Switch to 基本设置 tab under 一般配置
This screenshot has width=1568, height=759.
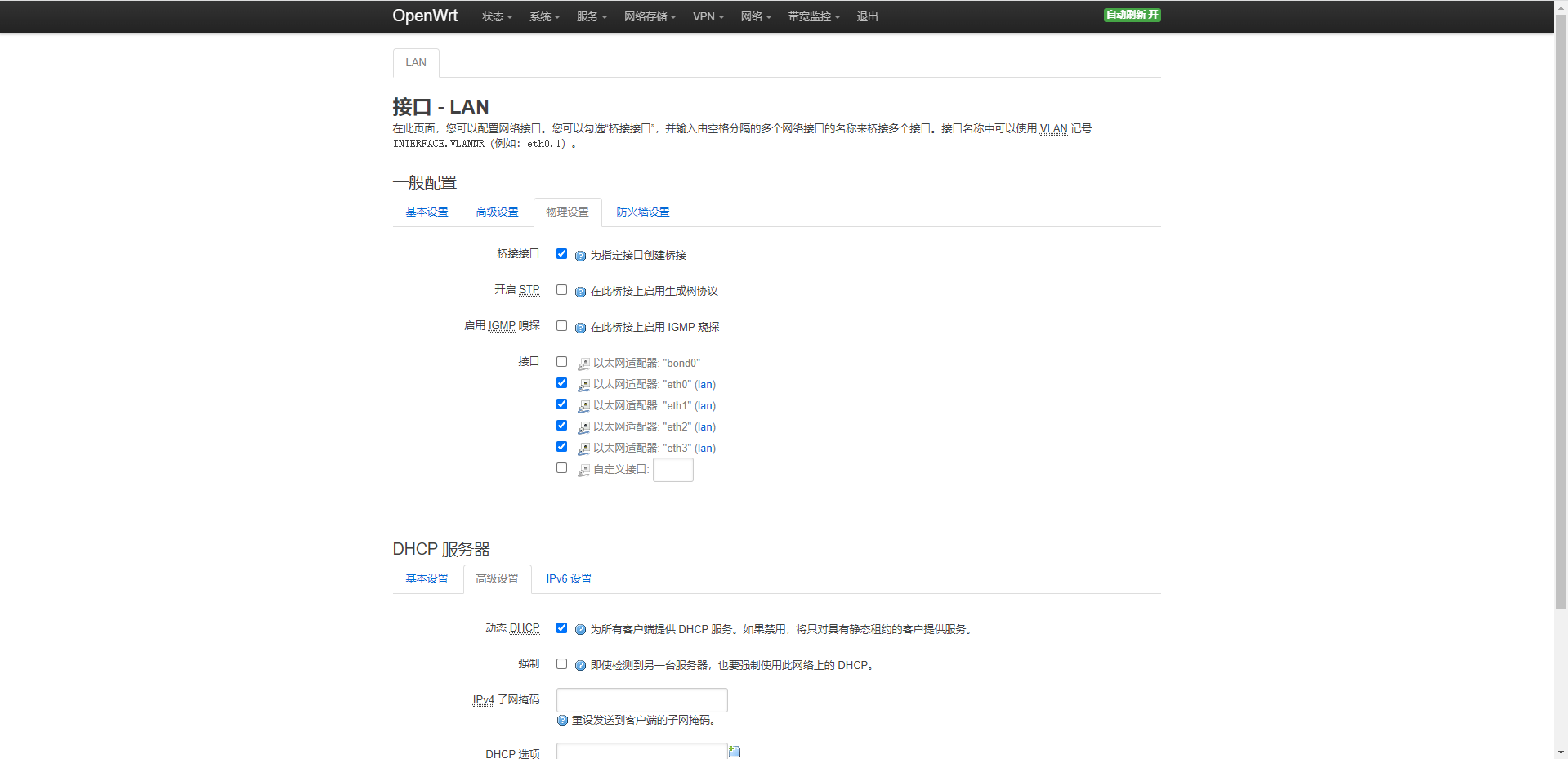tap(427, 212)
